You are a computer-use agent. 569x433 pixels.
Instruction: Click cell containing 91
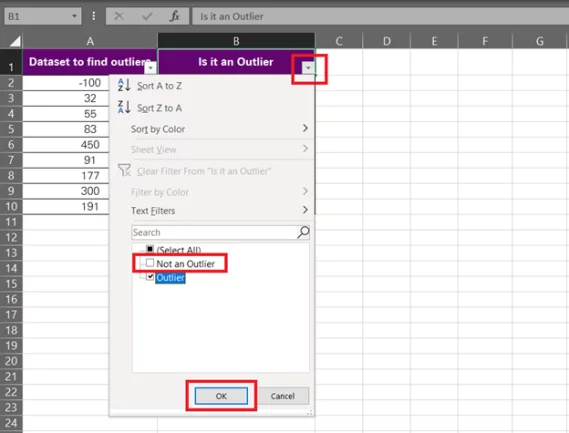click(x=66, y=160)
